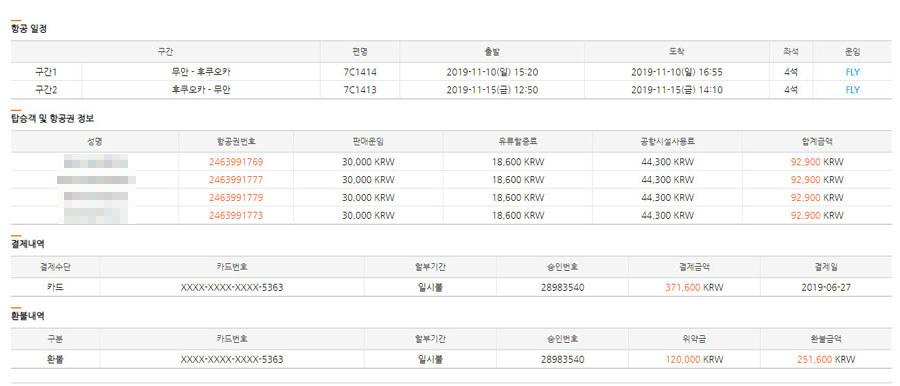
Task: Click the refund amount 251,600 KRW
Action: click(x=826, y=360)
